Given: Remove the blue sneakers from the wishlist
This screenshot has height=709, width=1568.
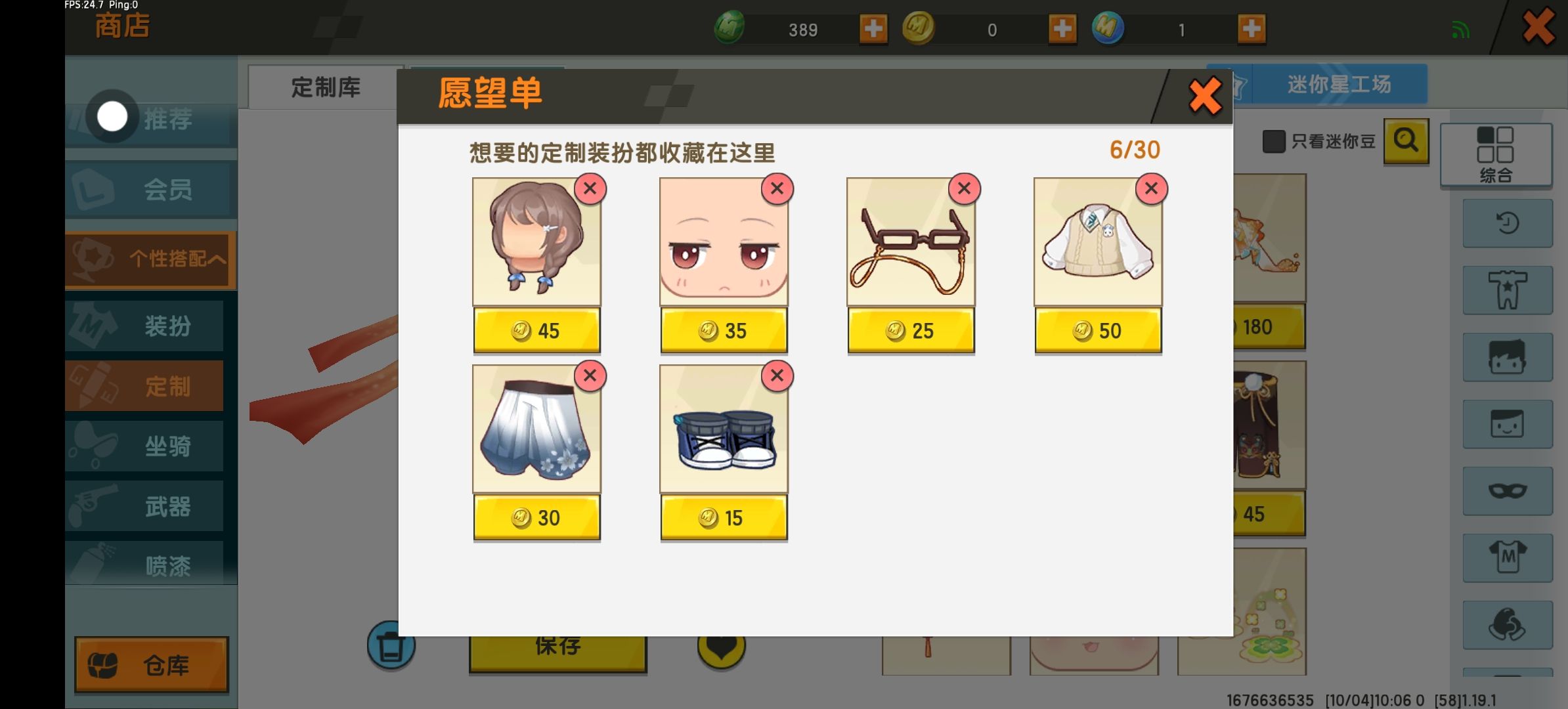Looking at the screenshot, I should tap(777, 376).
